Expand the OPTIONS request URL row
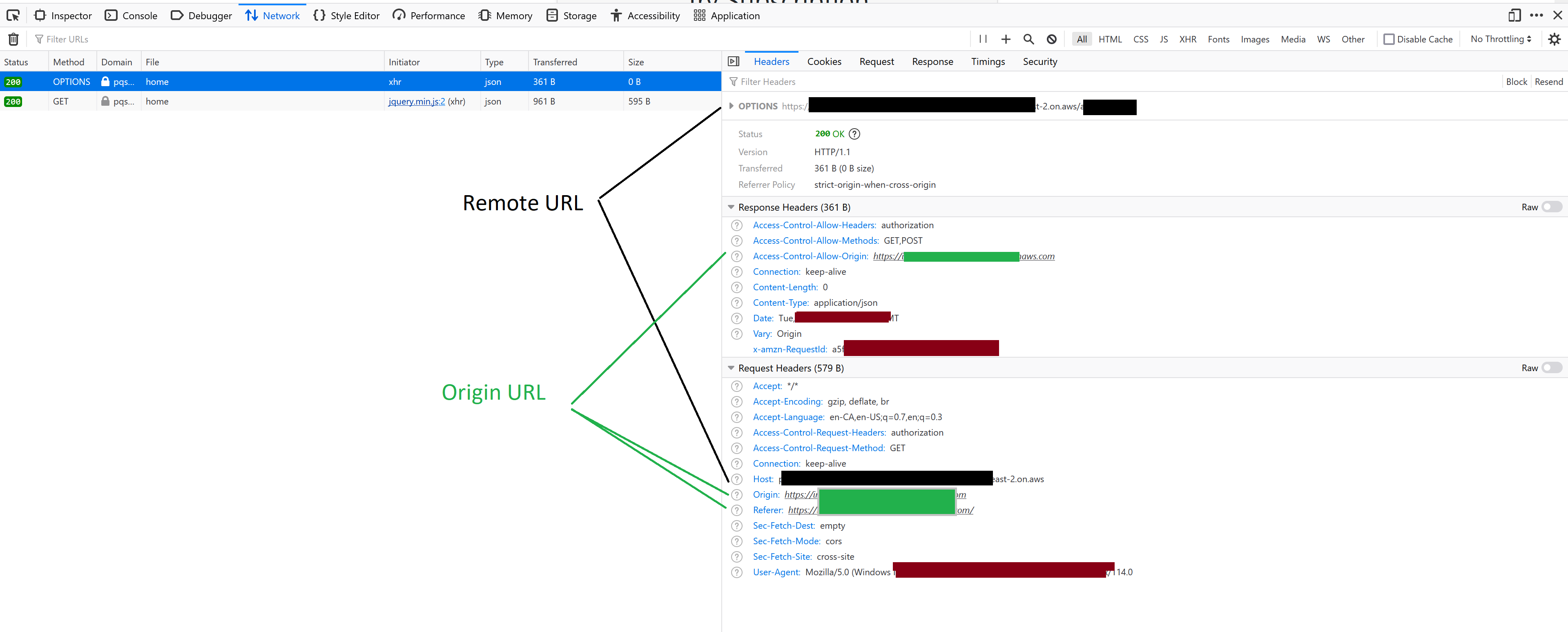 click(x=731, y=106)
